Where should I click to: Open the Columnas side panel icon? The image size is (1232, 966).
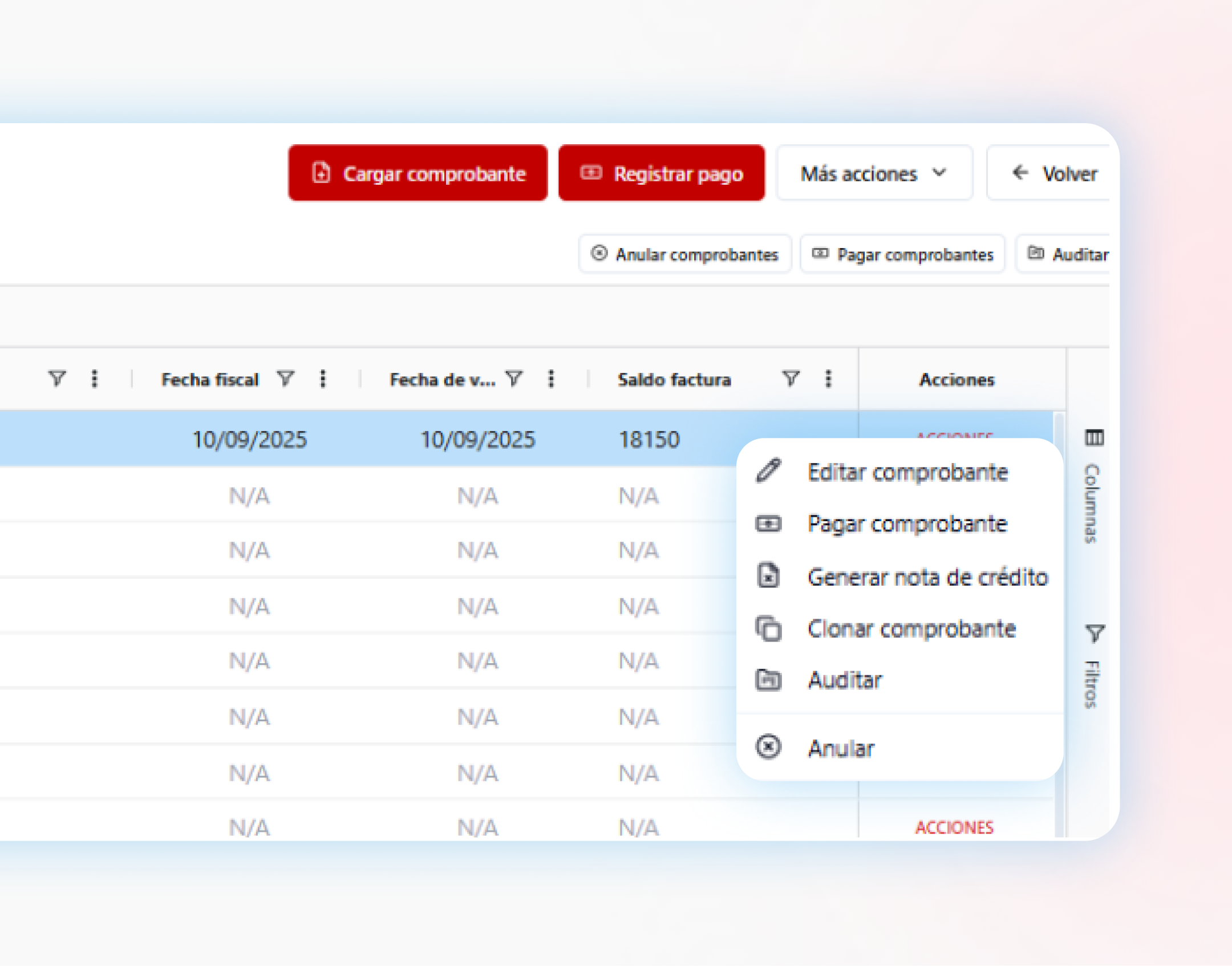click(x=1093, y=438)
